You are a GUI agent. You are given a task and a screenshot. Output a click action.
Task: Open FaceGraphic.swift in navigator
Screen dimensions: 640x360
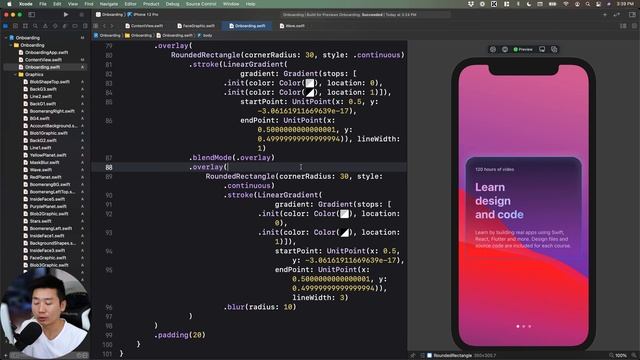48,258
